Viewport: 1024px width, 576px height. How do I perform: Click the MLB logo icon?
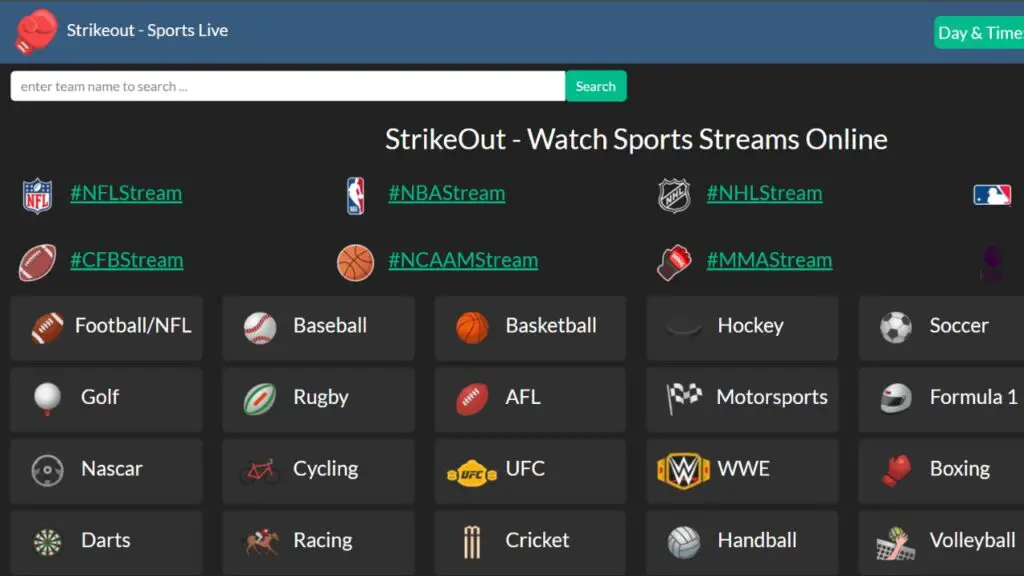pos(992,195)
